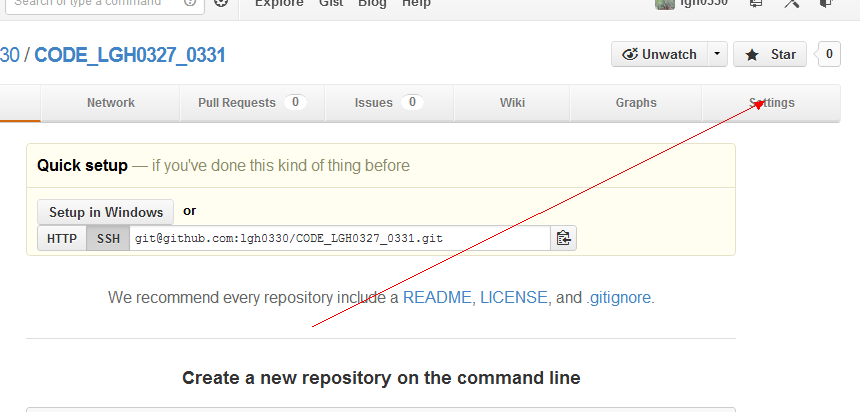
Task: Open the repository Settings tab
Action: [x=772, y=103]
